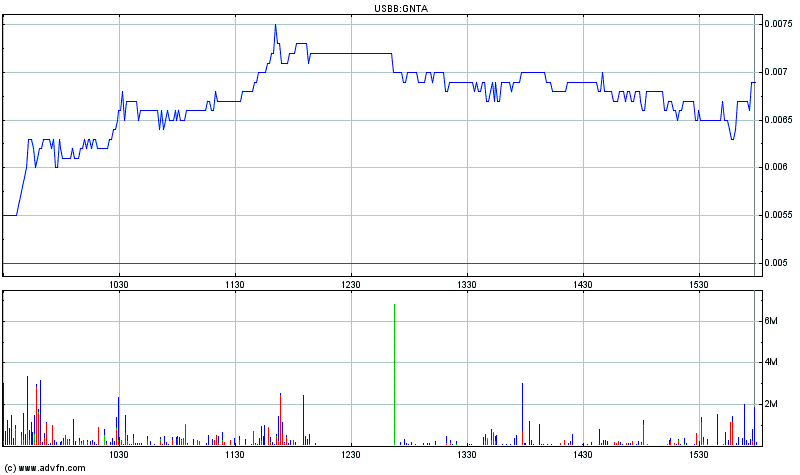Screen dimensions: 800x475
Task: Select the 0.007 price axis label
Action: point(776,72)
